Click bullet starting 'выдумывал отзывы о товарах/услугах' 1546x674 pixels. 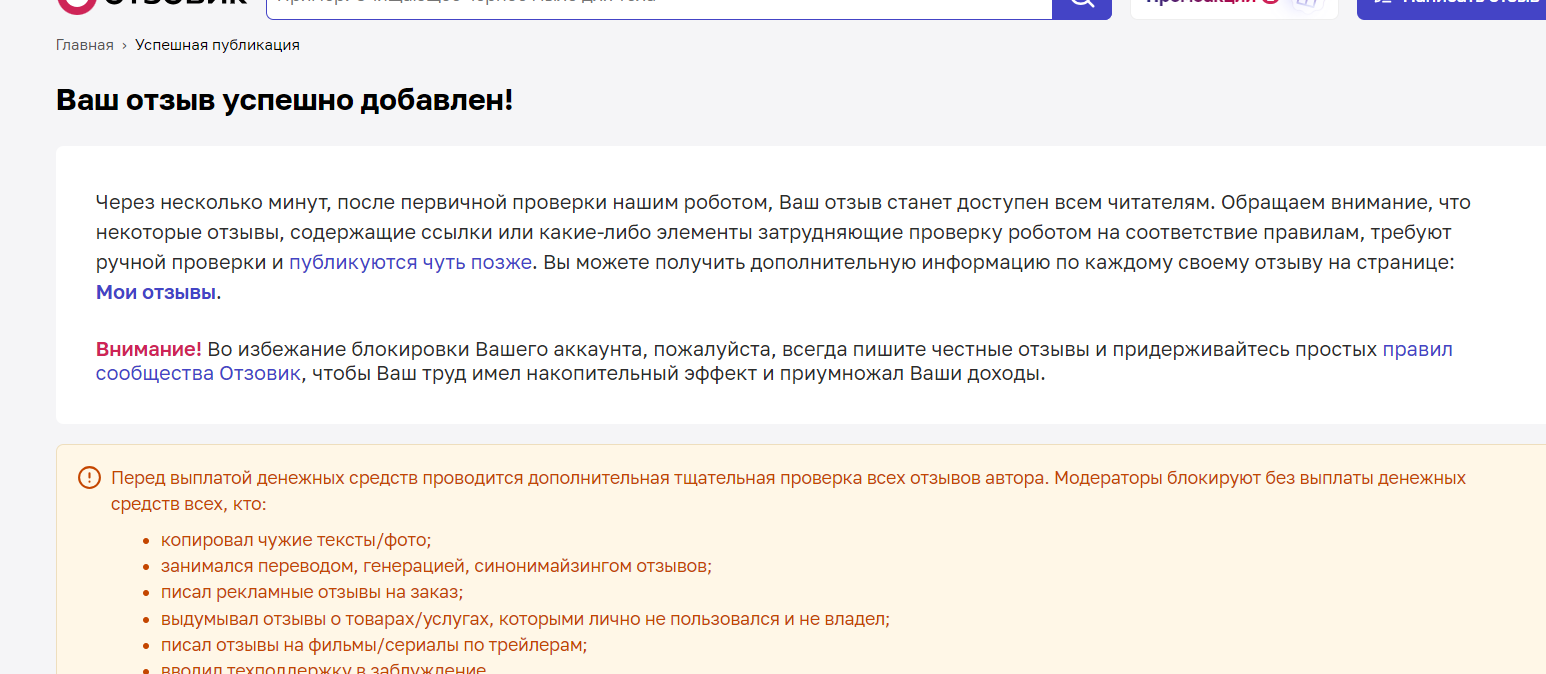click(525, 619)
